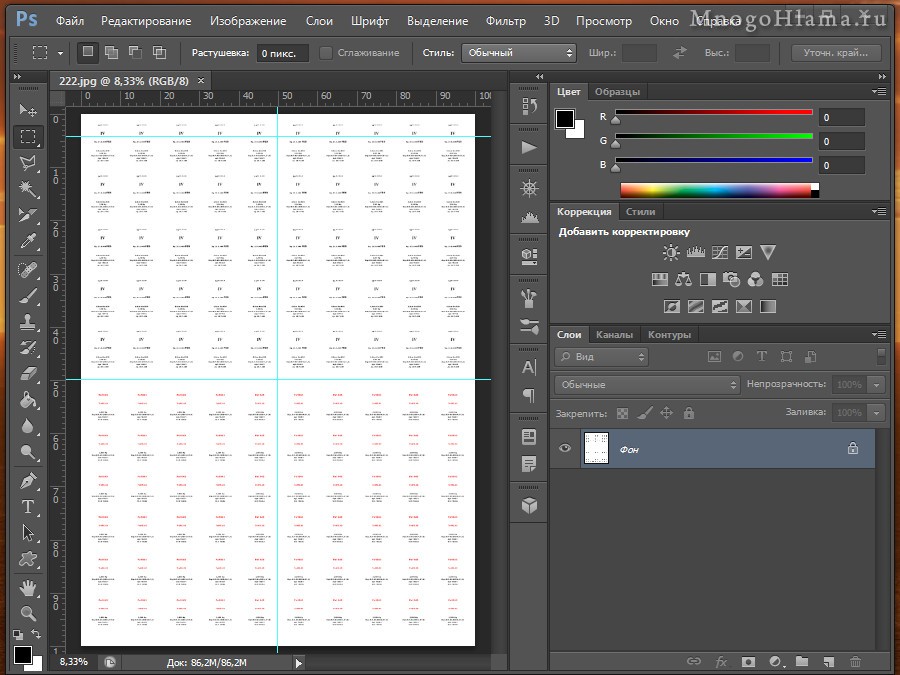
Task: Toggle lock transparent pixels
Action: pos(622,412)
